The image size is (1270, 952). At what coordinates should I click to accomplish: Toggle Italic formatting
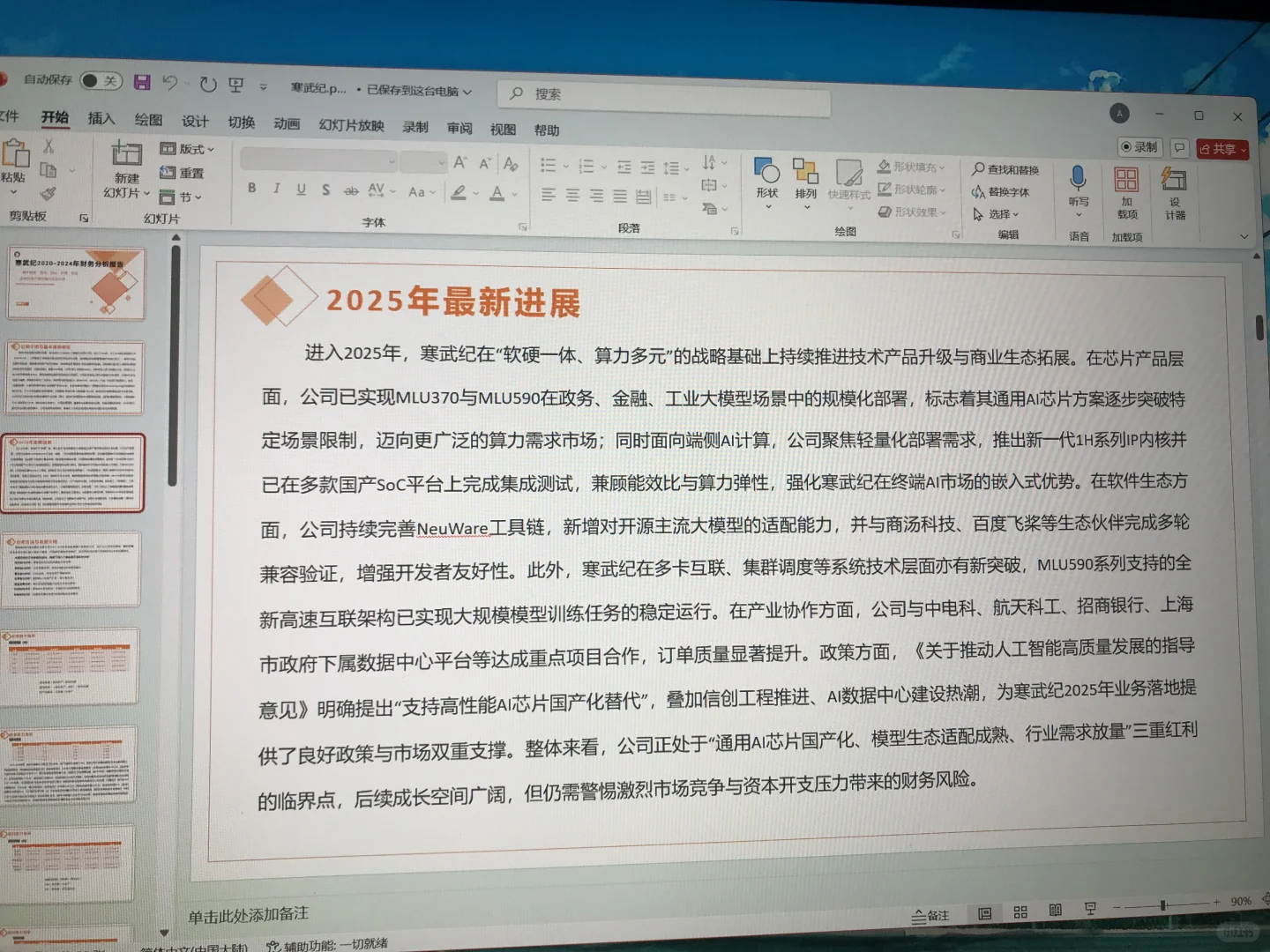pos(276,188)
